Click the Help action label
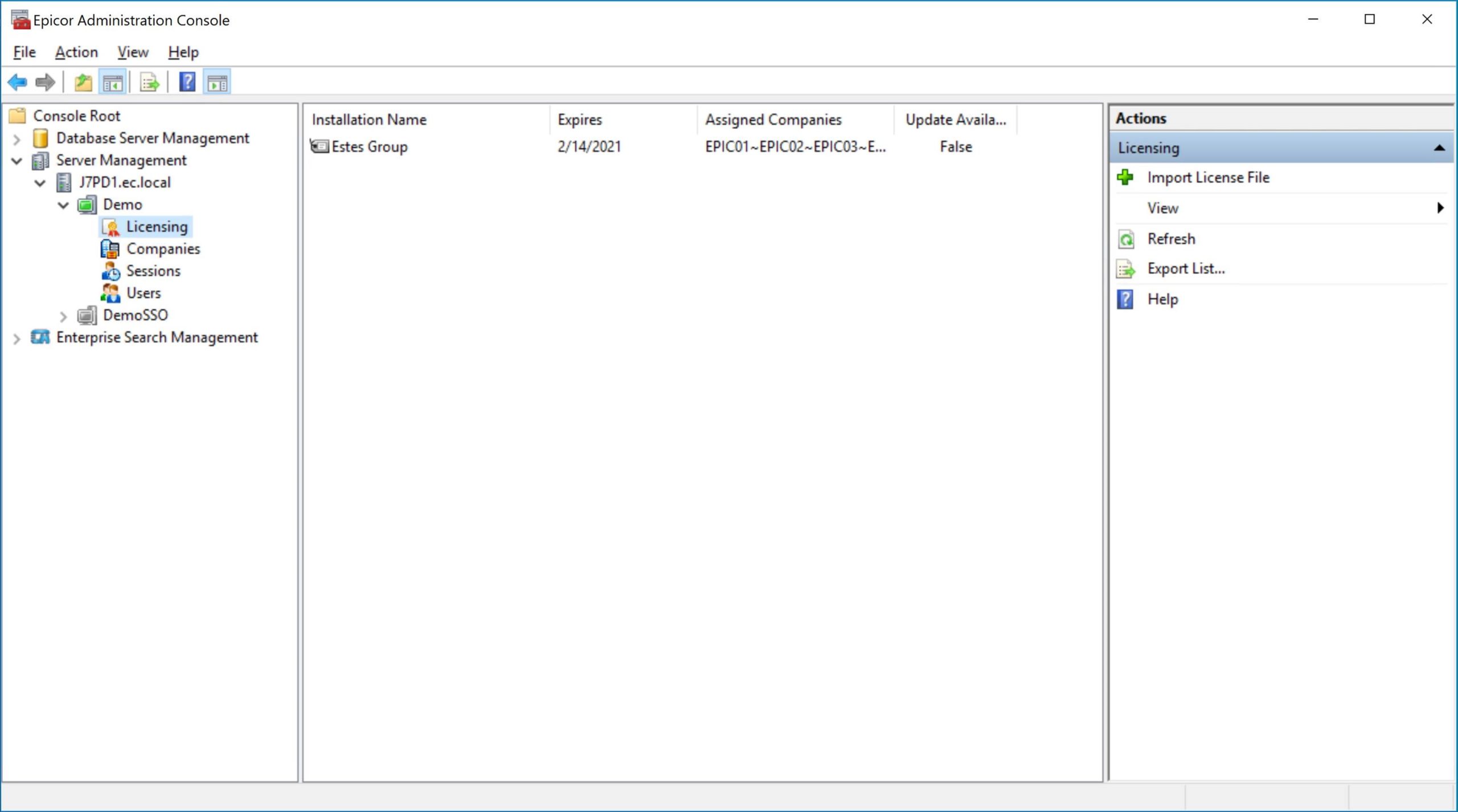Screen dimensions: 1458x812 pos(1162,300)
